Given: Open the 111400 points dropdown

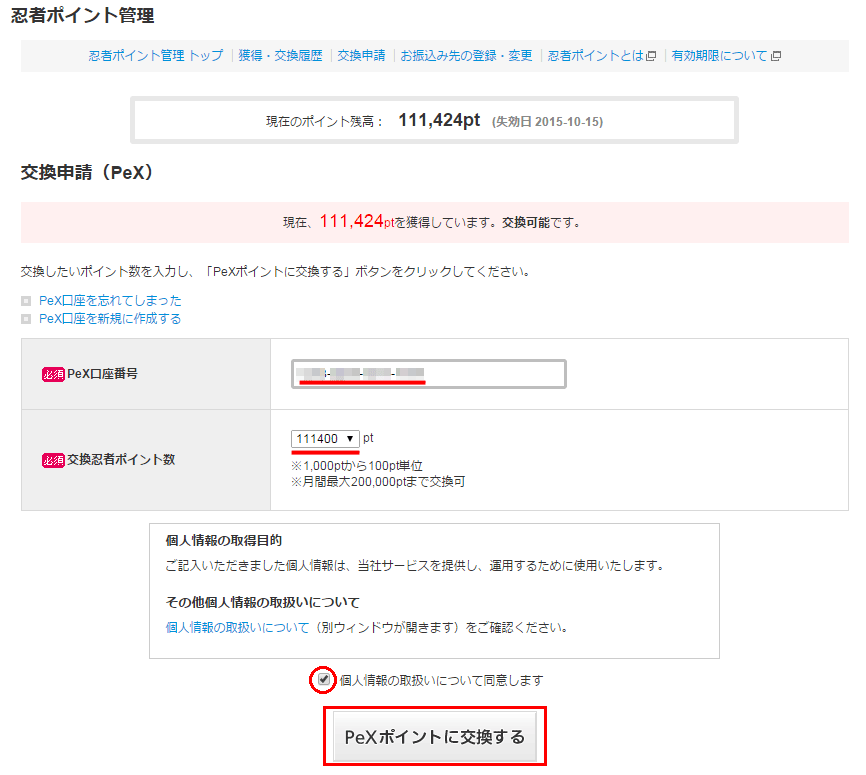Looking at the screenshot, I should click(325, 439).
